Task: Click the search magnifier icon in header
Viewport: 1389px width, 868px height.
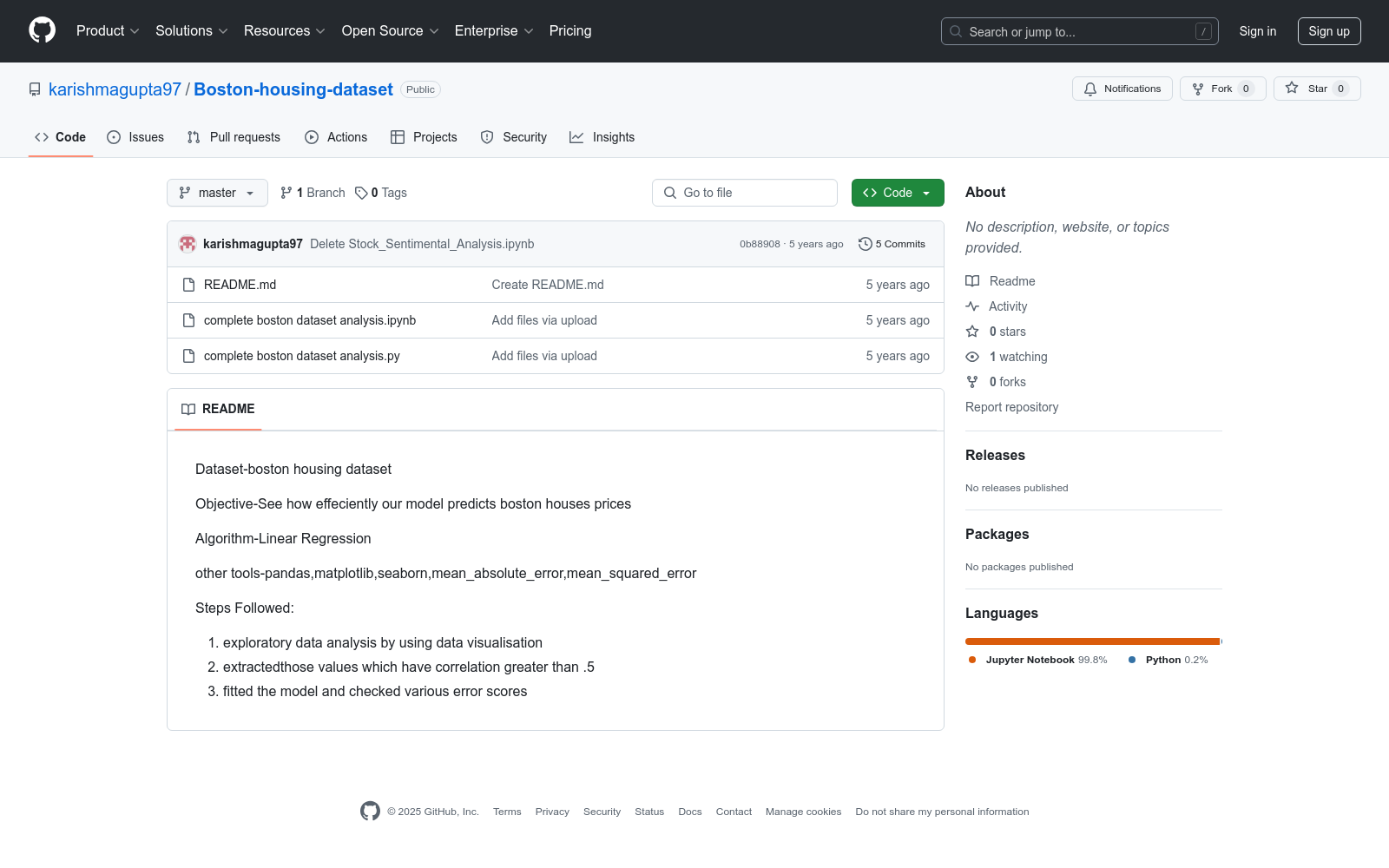Action: click(956, 31)
